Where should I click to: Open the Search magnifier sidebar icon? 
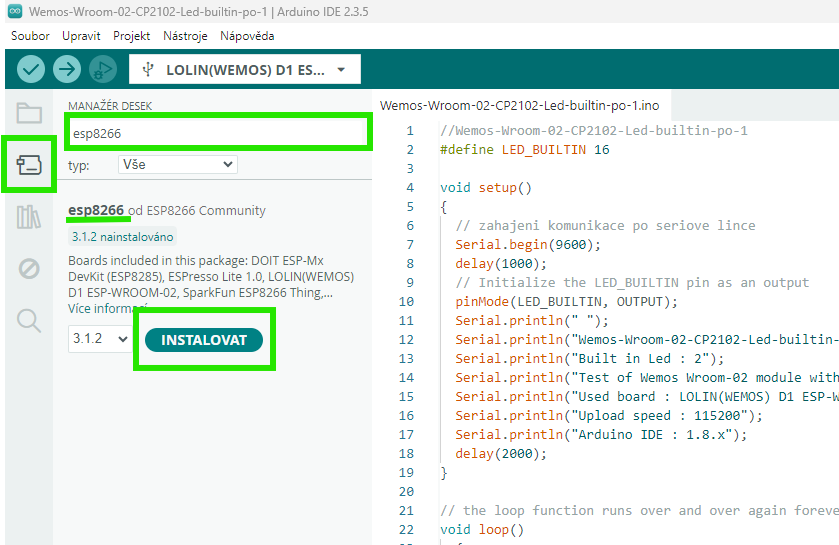[29, 320]
